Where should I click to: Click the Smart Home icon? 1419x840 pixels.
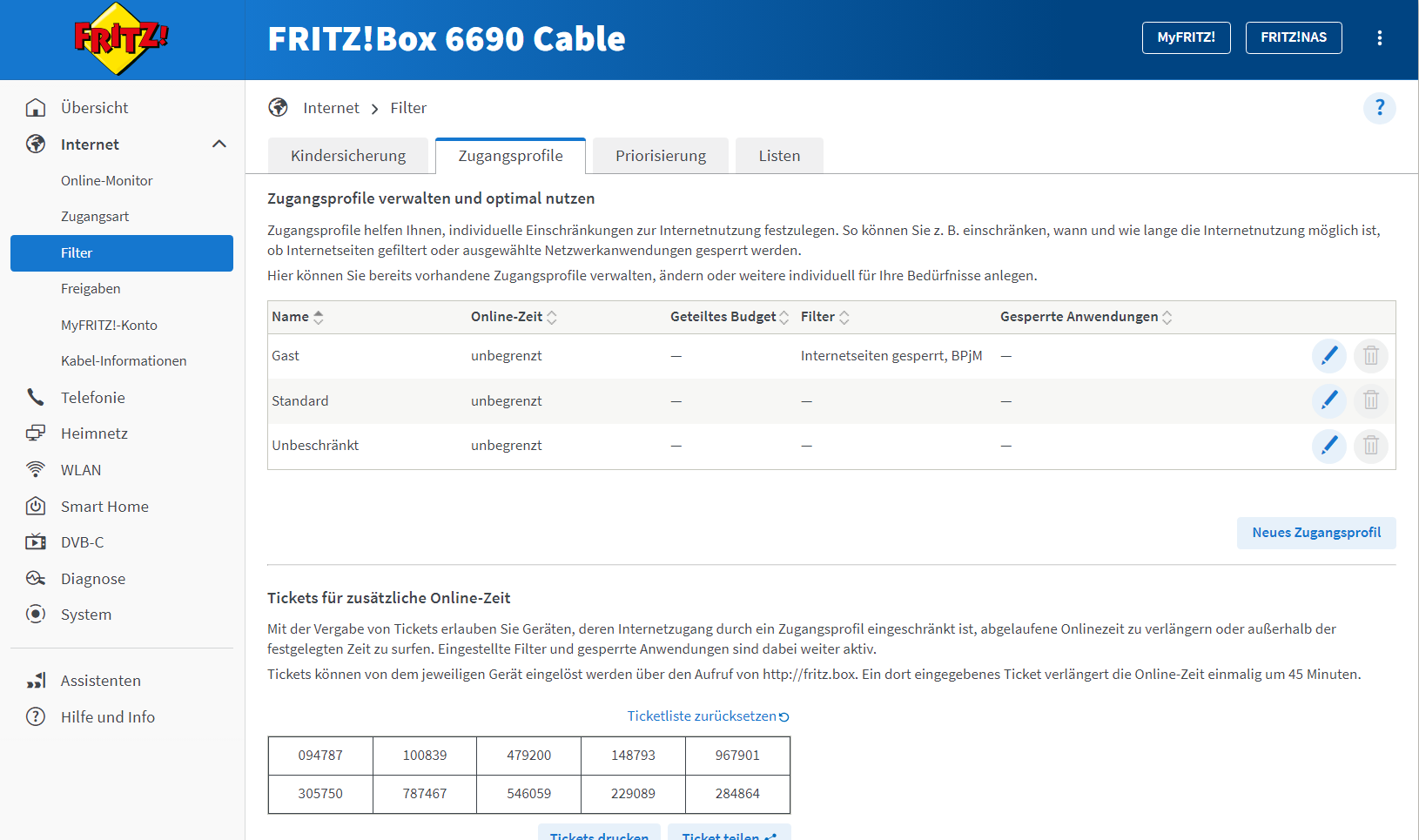coord(36,506)
